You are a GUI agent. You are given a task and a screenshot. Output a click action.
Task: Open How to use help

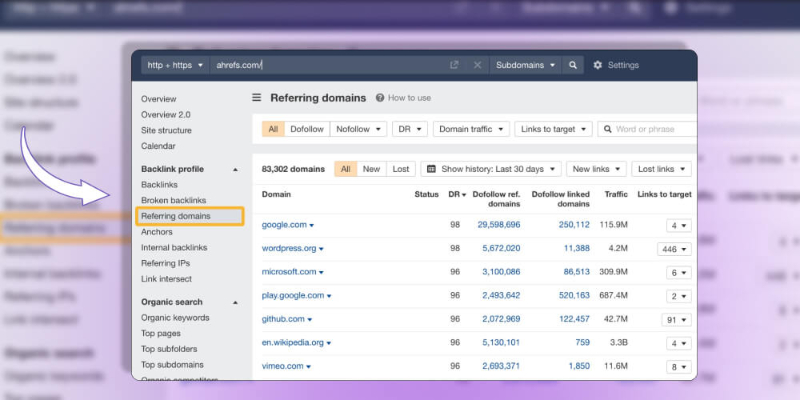404,98
